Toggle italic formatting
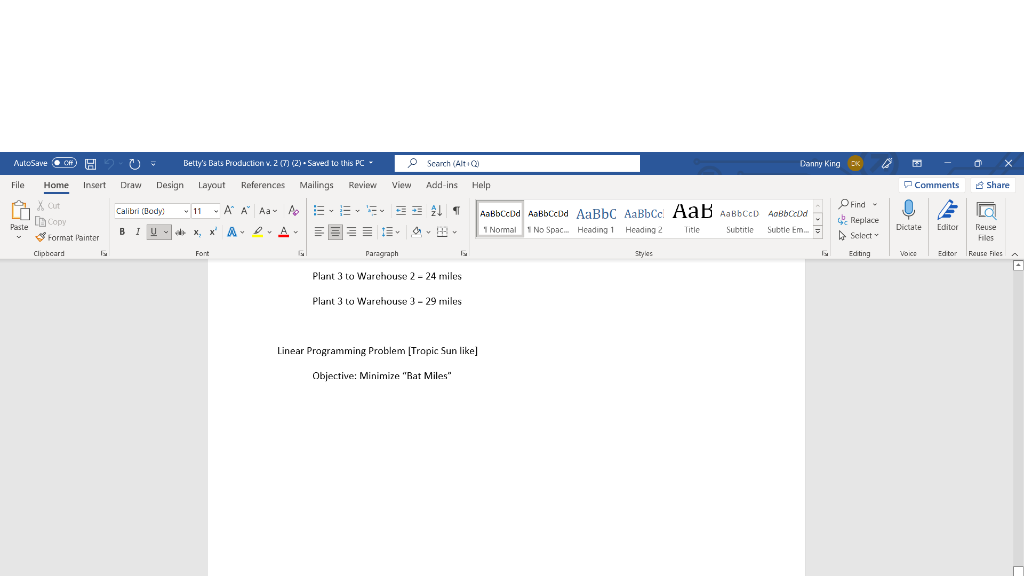Image resolution: width=1024 pixels, height=576 pixels. (x=138, y=232)
